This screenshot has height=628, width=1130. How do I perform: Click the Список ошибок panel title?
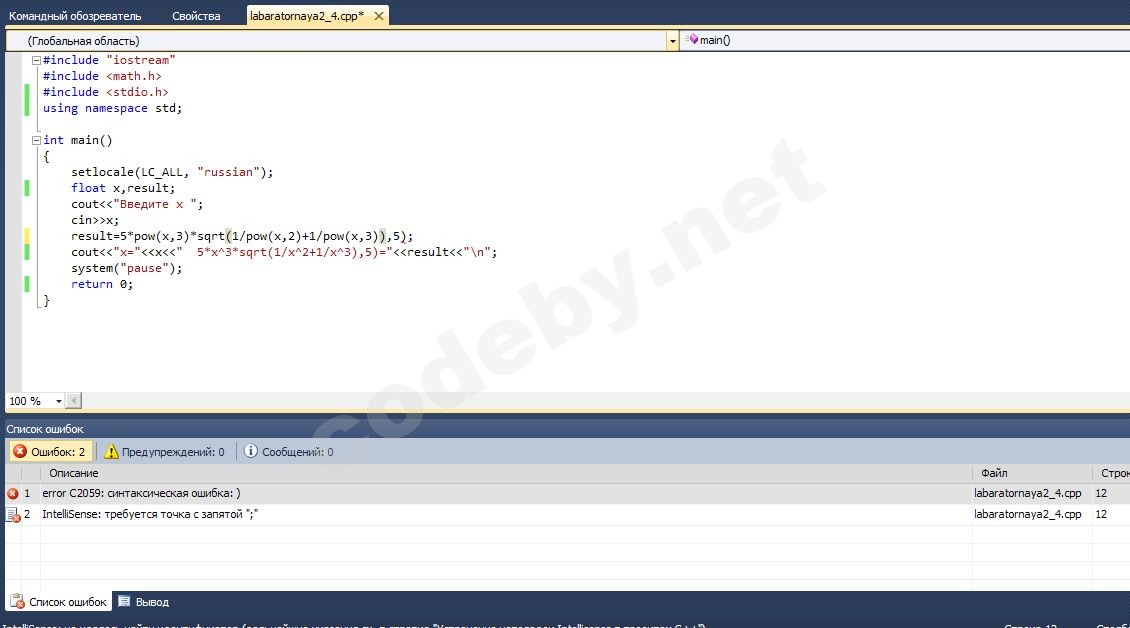[x=45, y=429]
